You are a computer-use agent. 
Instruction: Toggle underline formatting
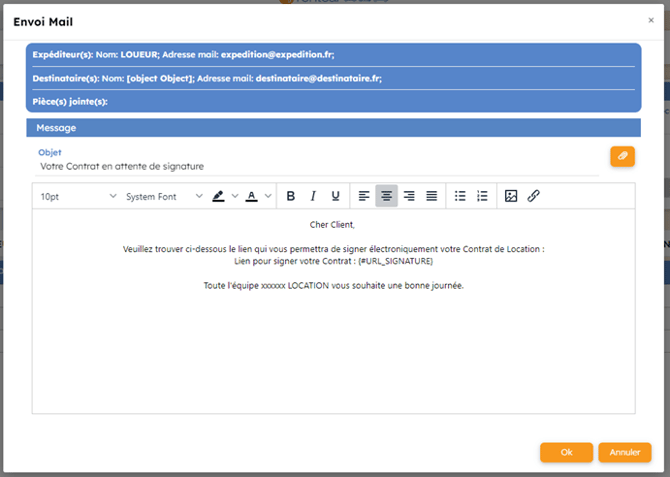click(336, 196)
